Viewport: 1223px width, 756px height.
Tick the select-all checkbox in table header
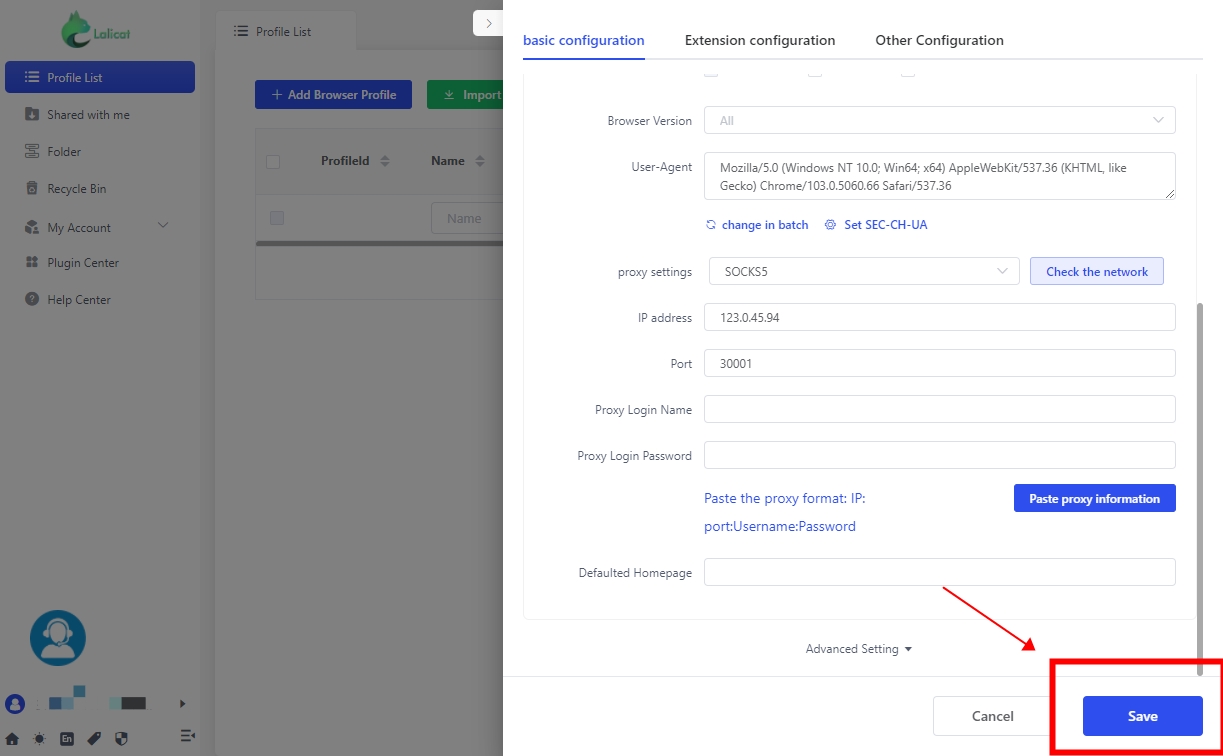click(273, 162)
